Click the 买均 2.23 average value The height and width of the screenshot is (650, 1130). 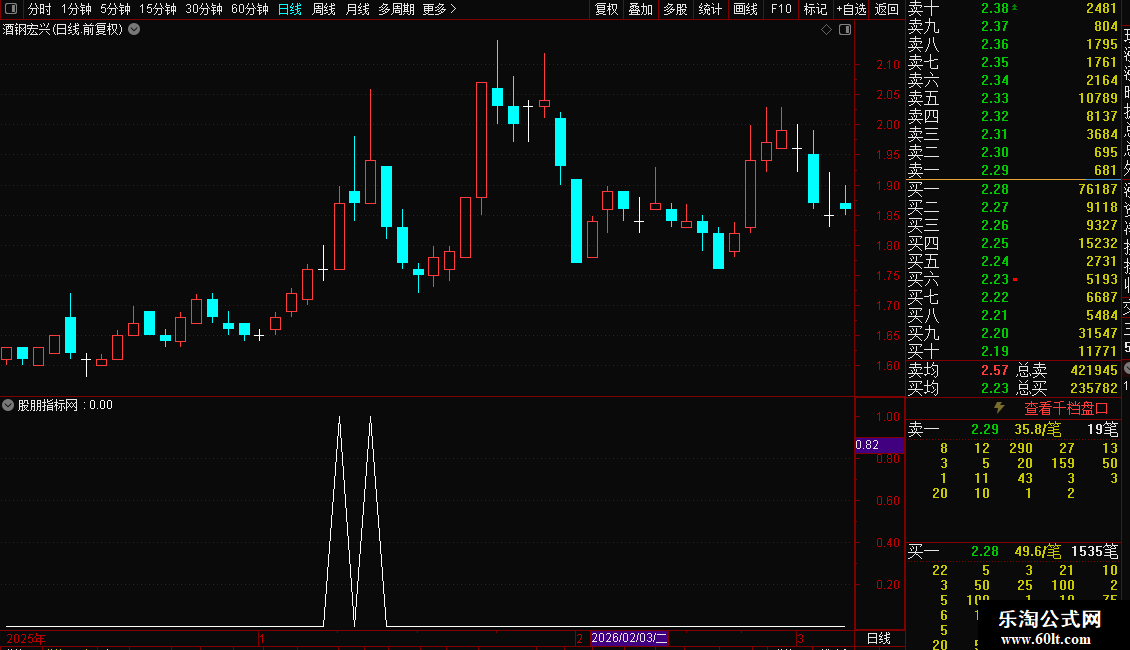click(995, 388)
